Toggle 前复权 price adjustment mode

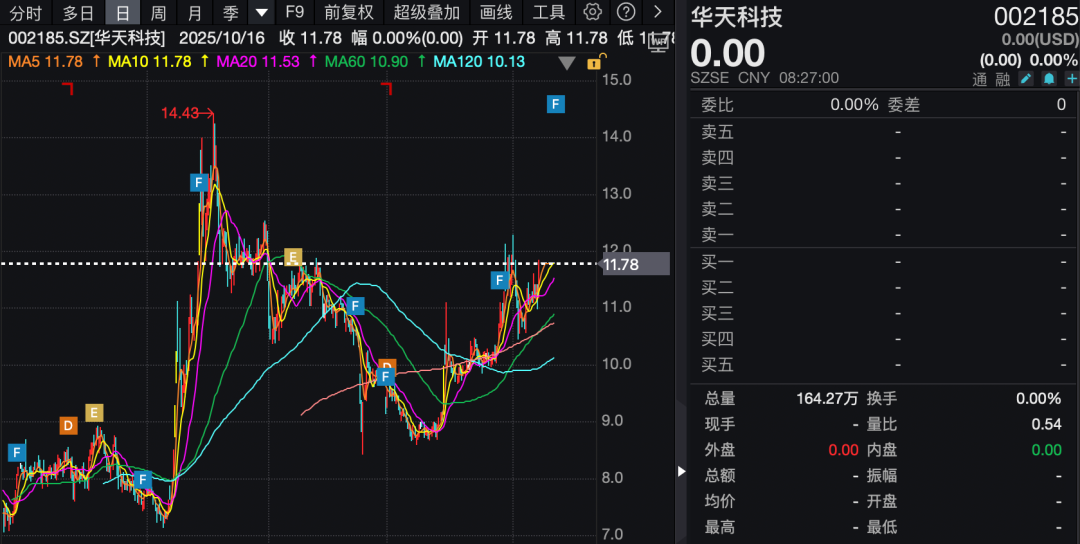pyautogui.click(x=348, y=12)
